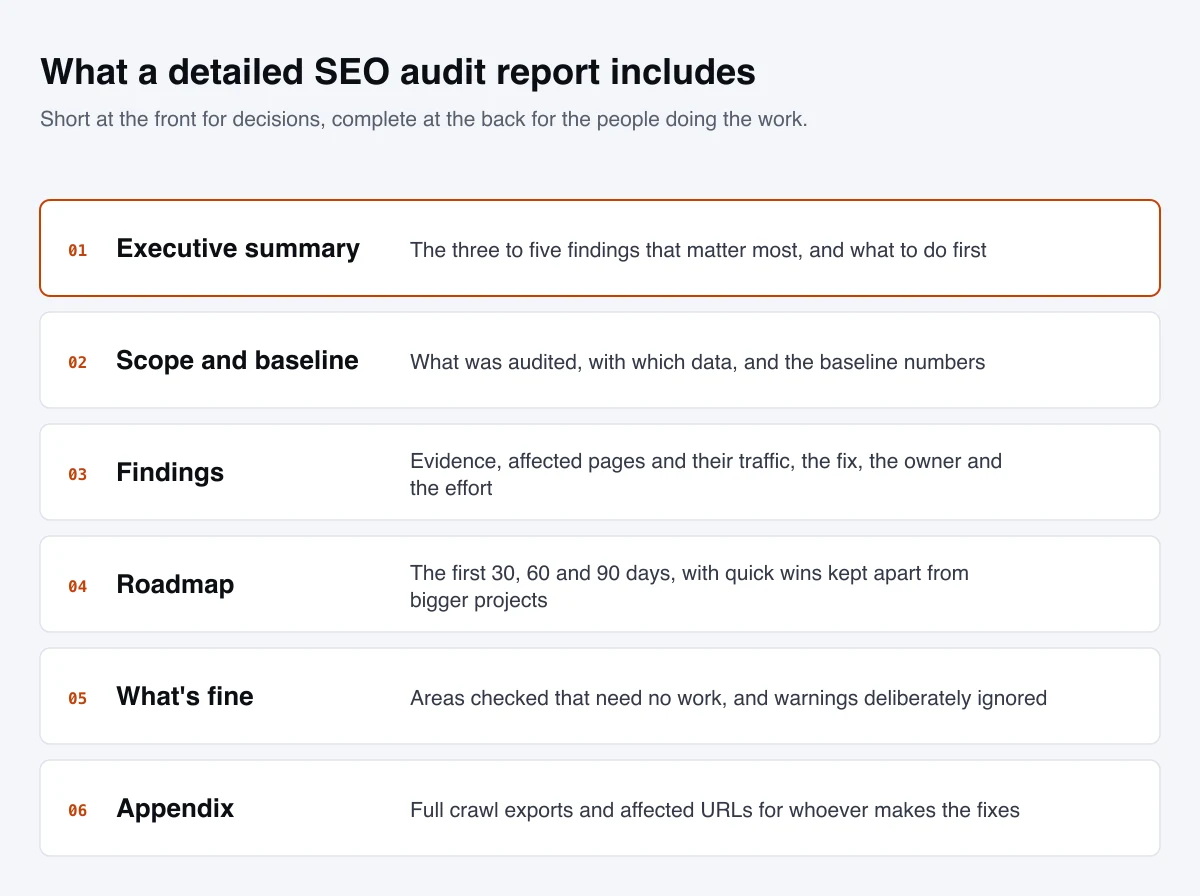Select the Executive summary card
The height and width of the screenshot is (896, 1200).
coord(600,248)
